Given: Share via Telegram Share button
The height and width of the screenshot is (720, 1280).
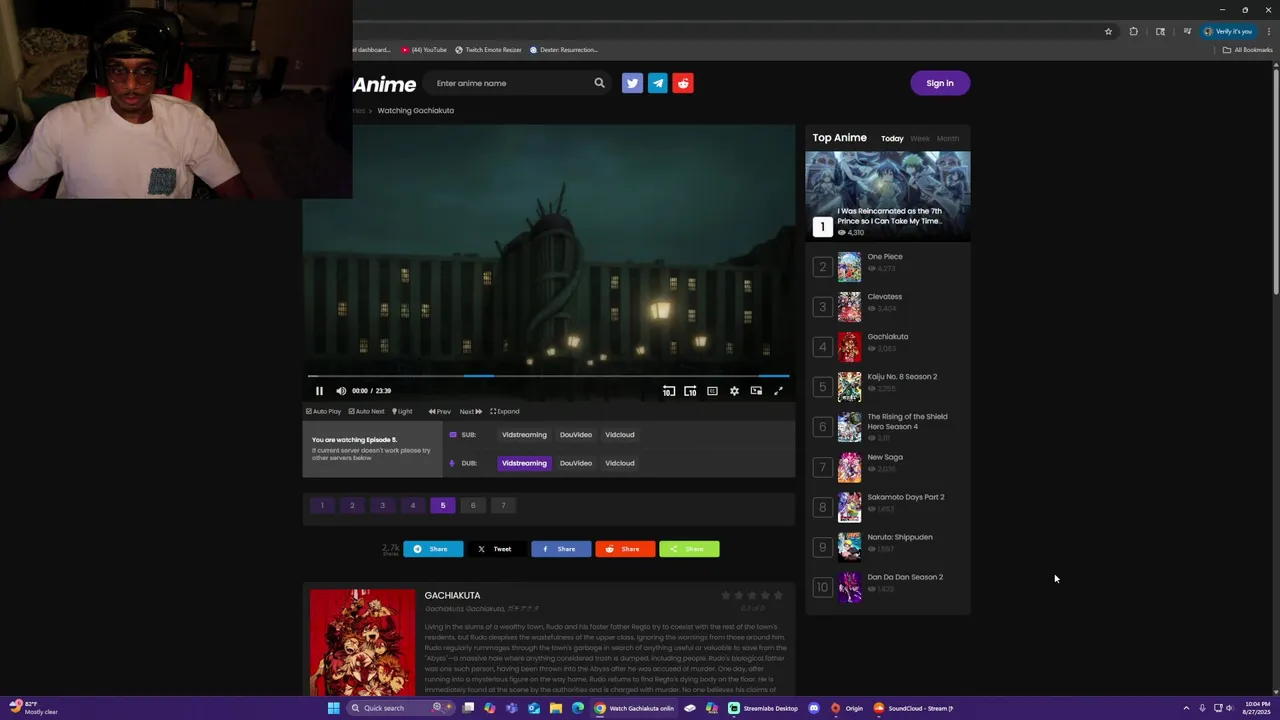Looking at the screenshot, I should (433, 549).
